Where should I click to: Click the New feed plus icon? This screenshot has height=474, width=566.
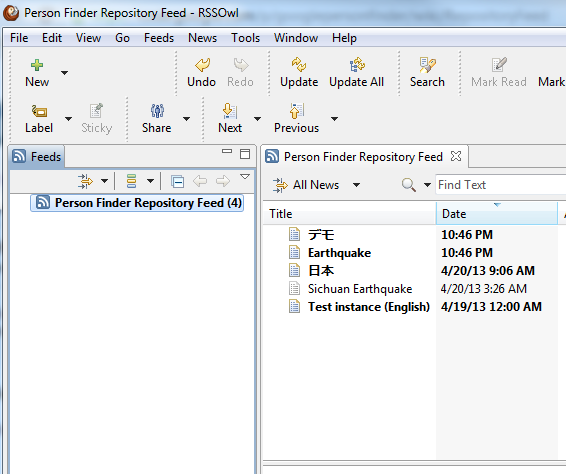tap(37, 65)
